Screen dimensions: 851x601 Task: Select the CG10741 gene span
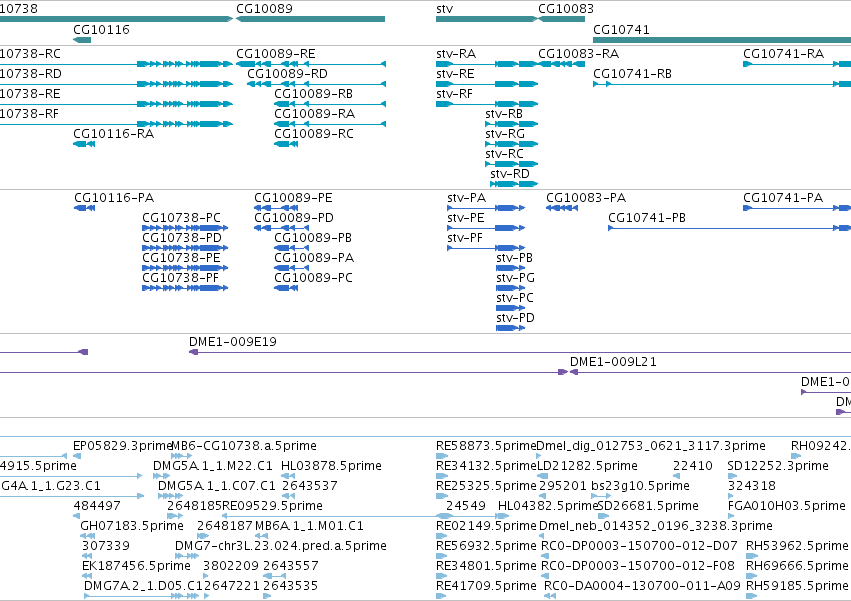(x=722, y=40)
